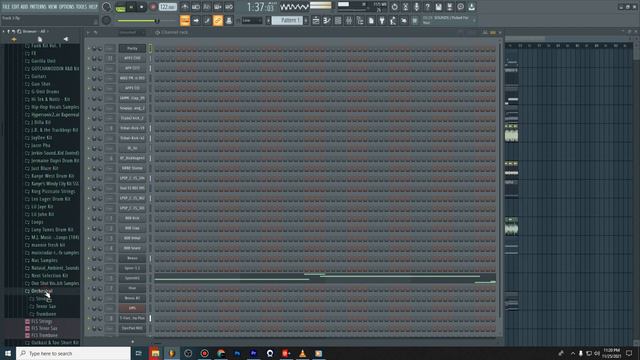Viewport: 640px width, 360px height.
Task: Click the export/render audio icon
Action: pyautogui.click(x=449, y=7)
